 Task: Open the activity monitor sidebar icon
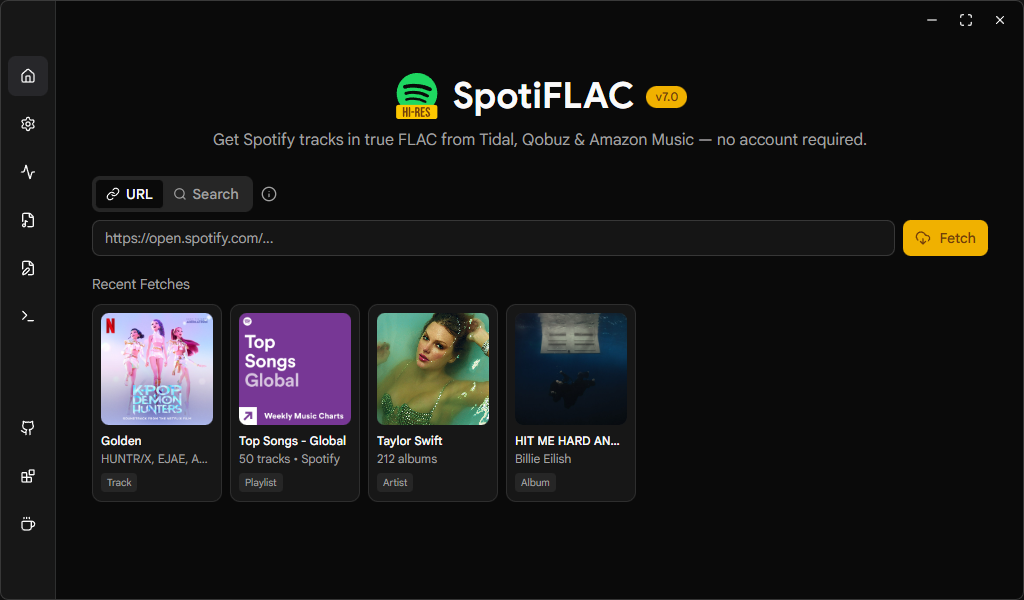[x=28, y=172]
